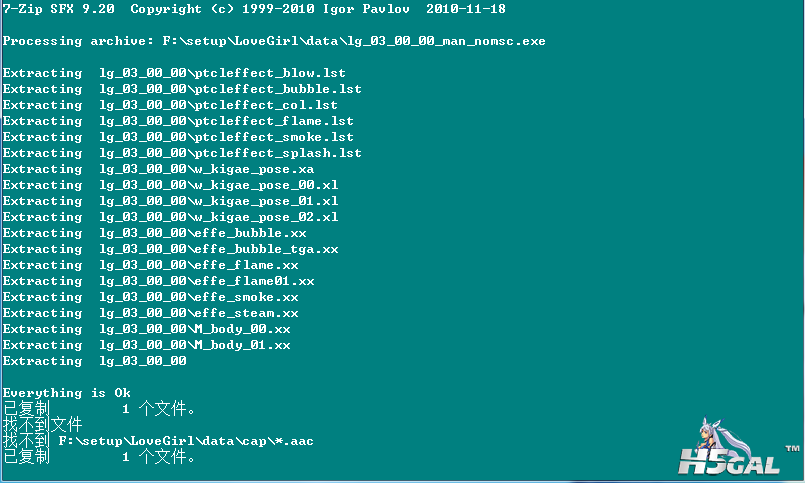Screen dimensions: 805x483
Task: Select the ptcleffect_col.lst line
Action: tap(170, 105)
